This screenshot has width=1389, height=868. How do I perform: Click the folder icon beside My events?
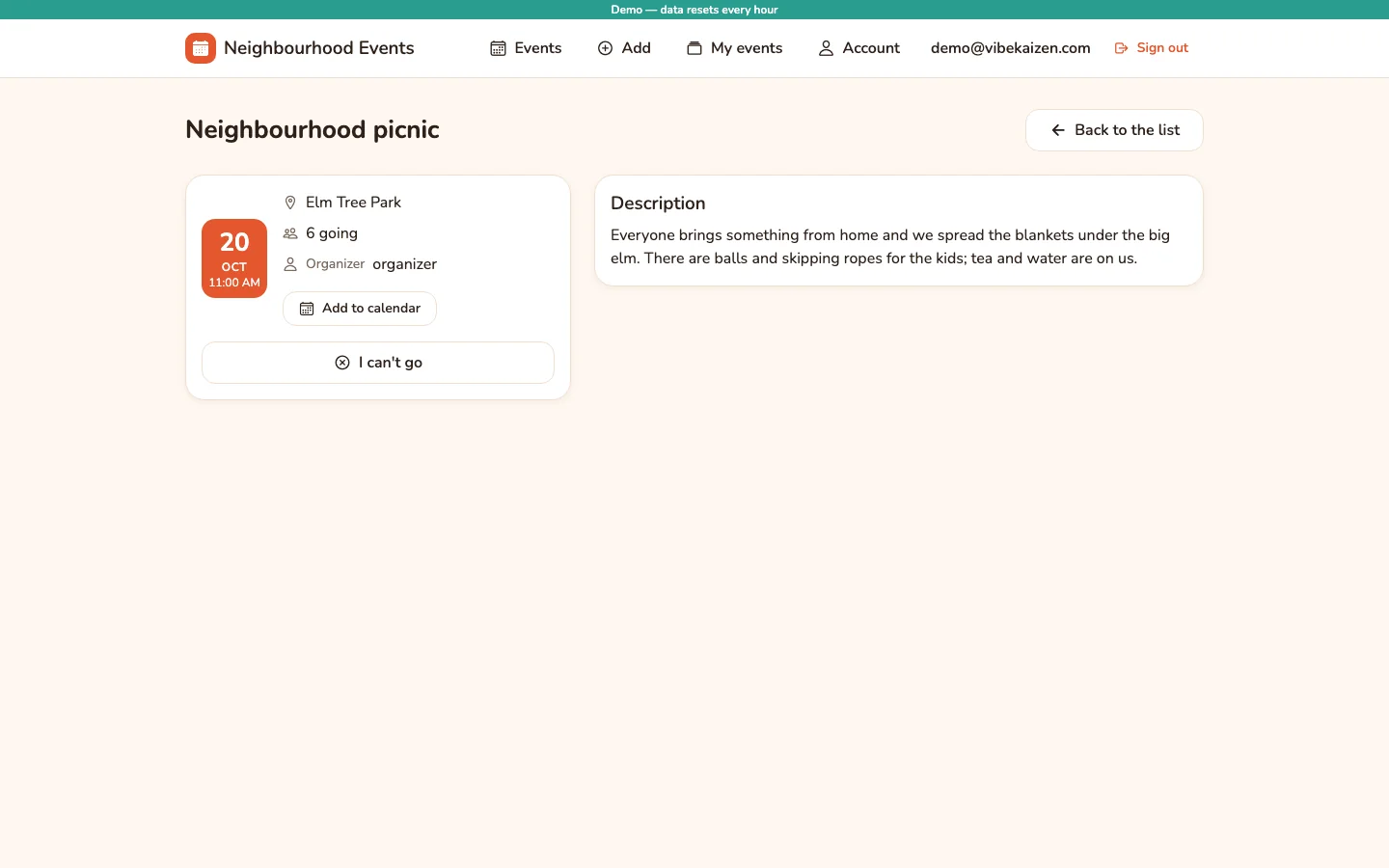(x=694, y=48)
